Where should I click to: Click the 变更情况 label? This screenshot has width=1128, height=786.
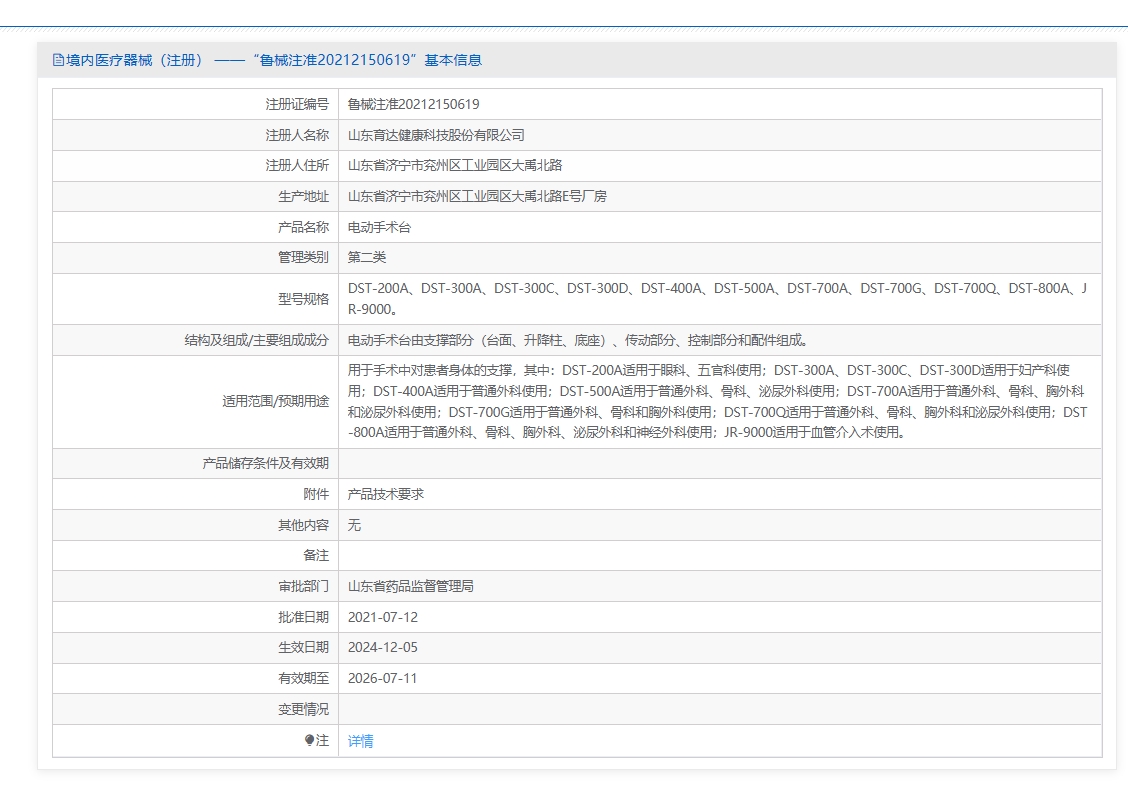coord(304,710)
